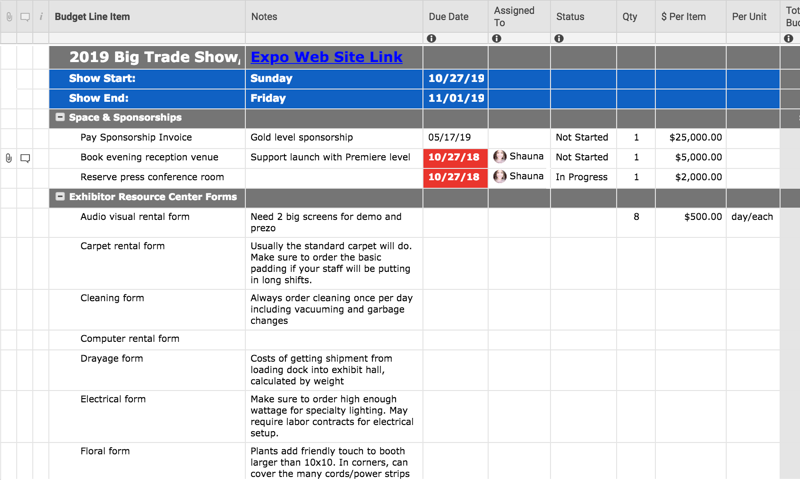
Task: Select the 11/01/19 show end date cell
Action: 456,98
